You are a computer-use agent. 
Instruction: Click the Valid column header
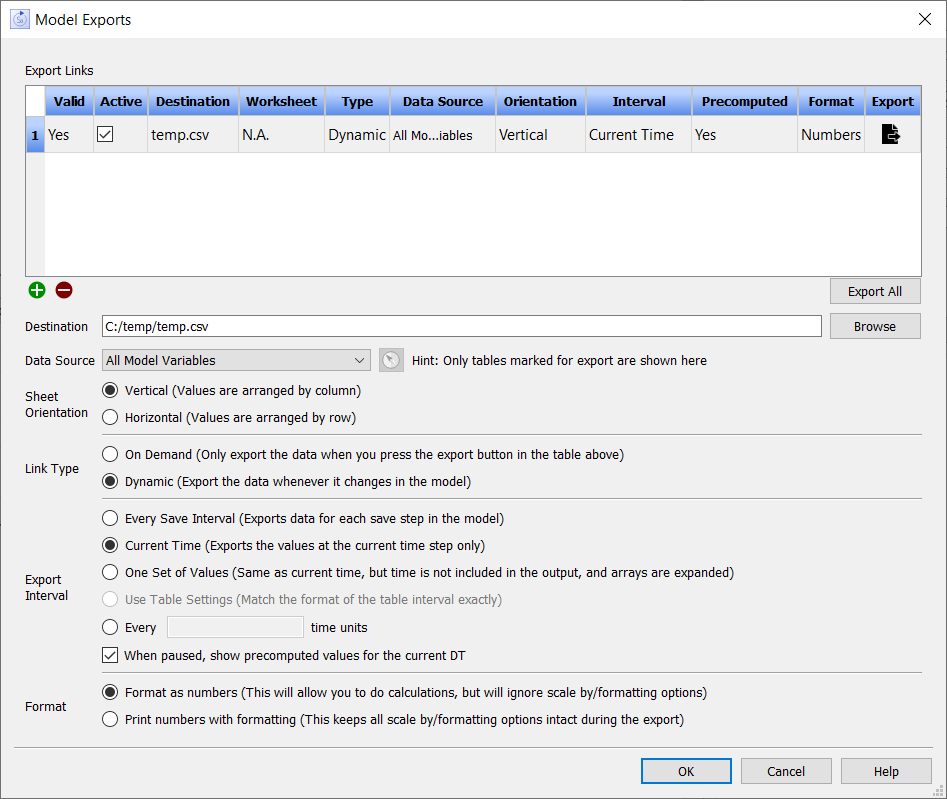coord(69,101)
